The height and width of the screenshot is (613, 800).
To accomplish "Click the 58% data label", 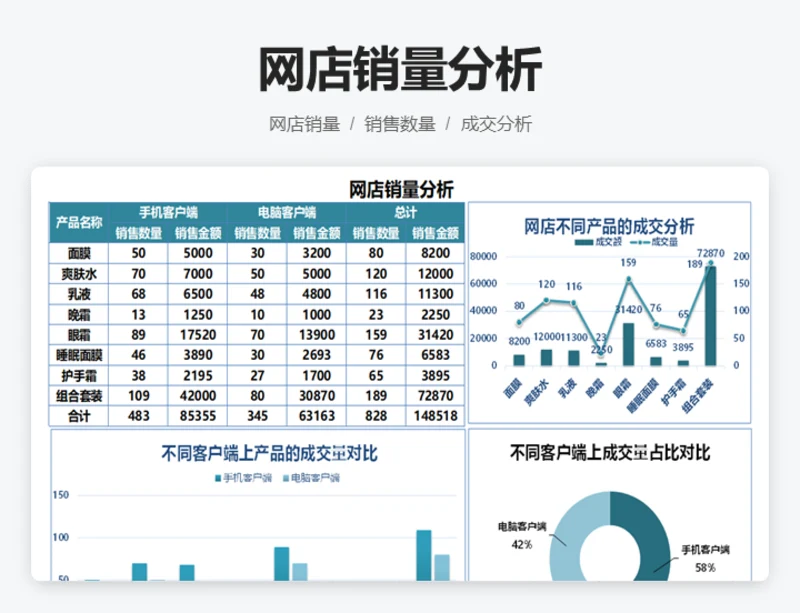I will [x=705, y=568].
